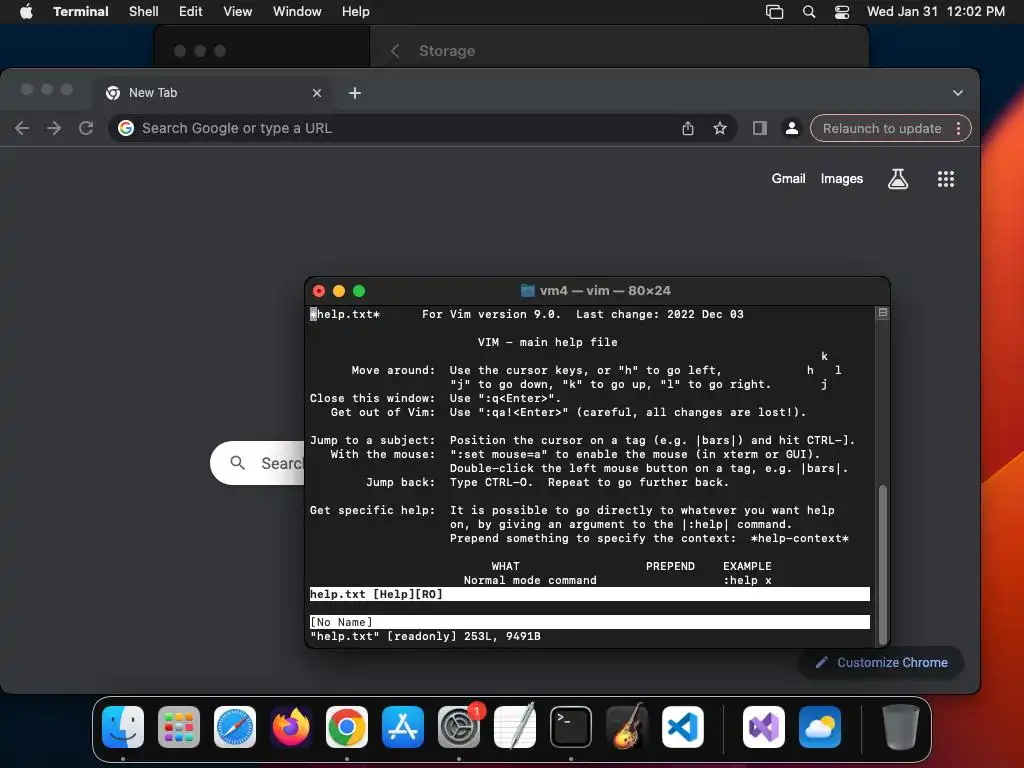
Task: Expand the Chrome tab search chevron
Action: [x=957, y=93]
